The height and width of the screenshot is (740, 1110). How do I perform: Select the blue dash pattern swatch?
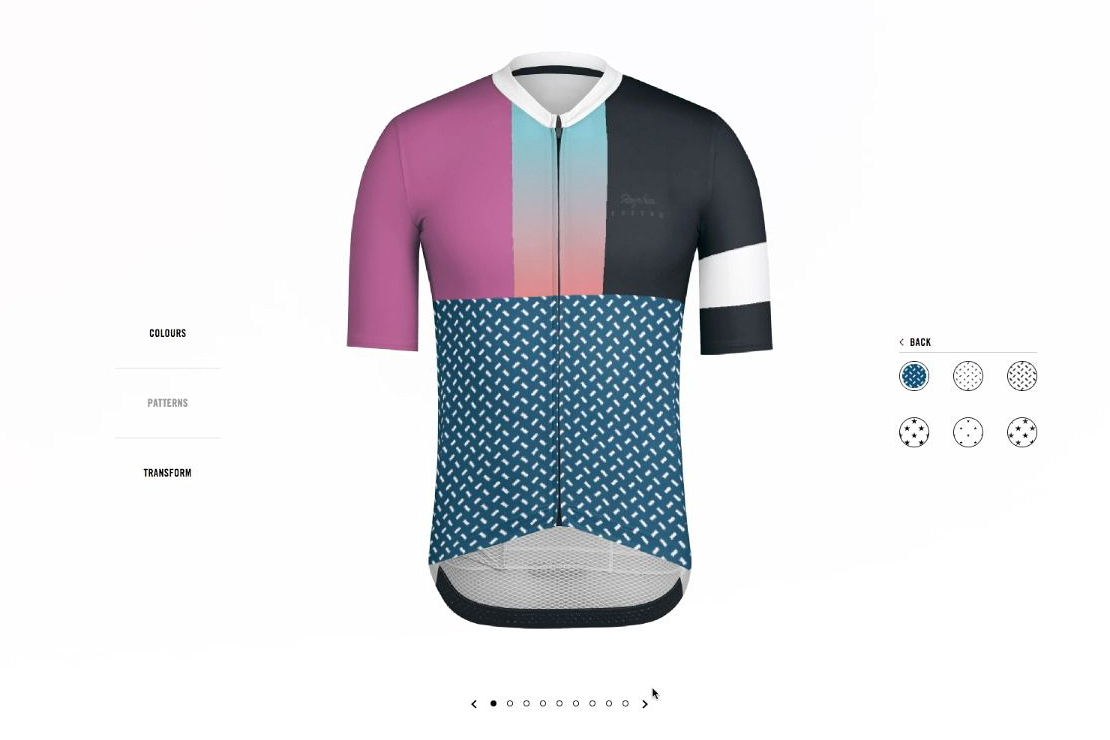[914, 376]
